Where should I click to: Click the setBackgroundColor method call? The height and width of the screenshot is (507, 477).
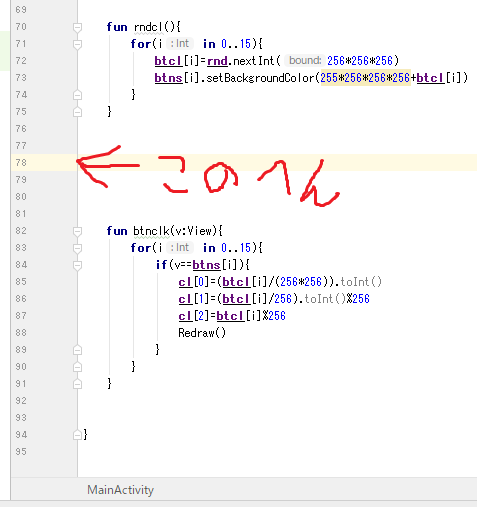point(260,78)
